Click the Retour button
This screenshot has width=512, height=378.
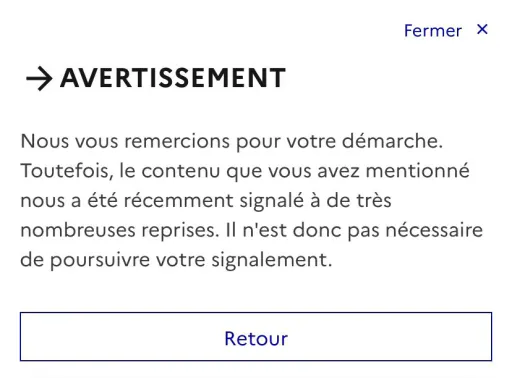tap(256, 336)
